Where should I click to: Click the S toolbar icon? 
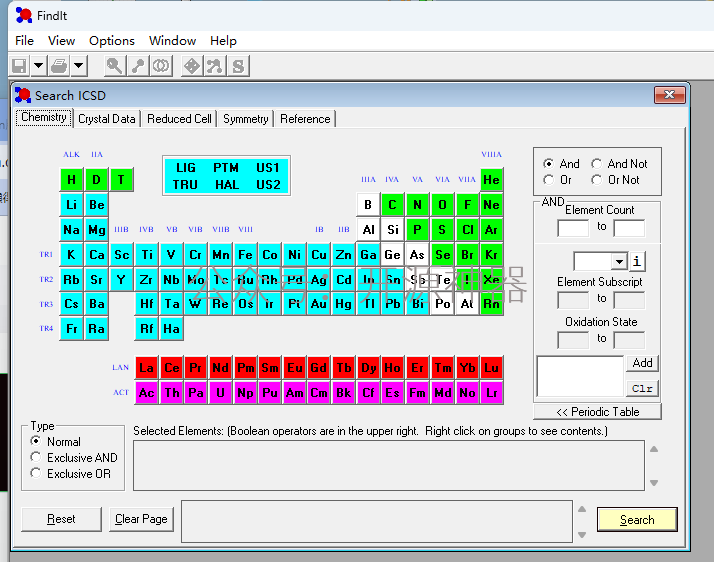click(x=238, y=66)
